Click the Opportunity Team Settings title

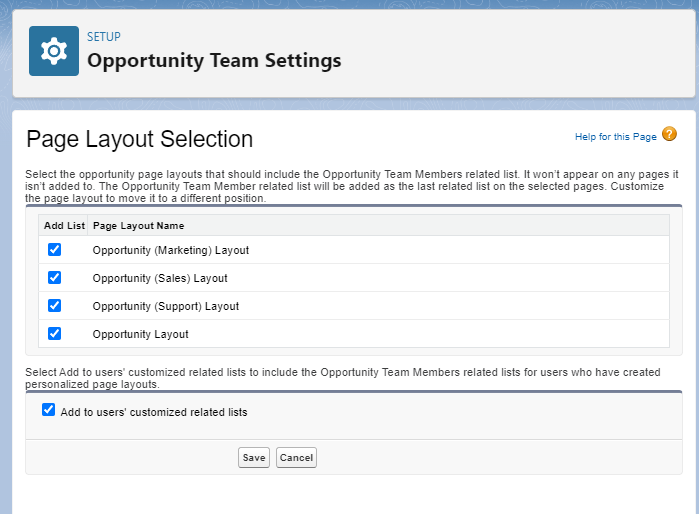click(214, 60)
